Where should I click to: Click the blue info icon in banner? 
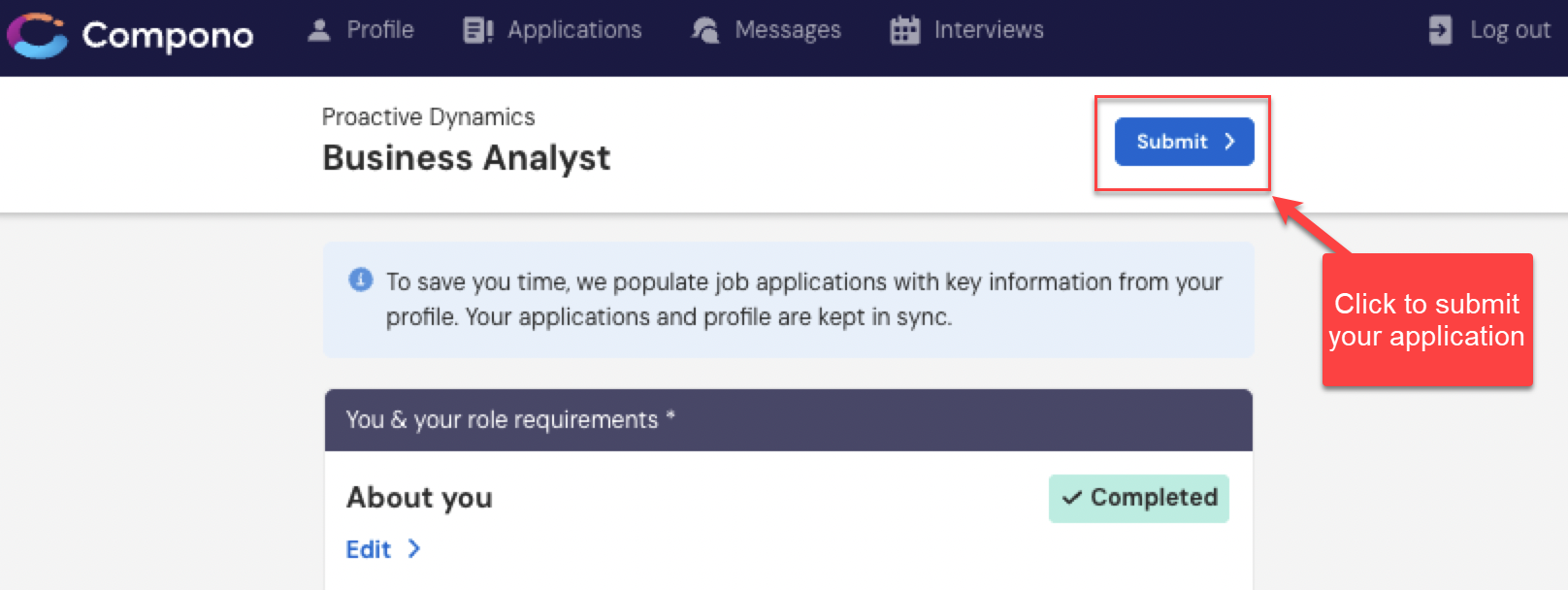[x=360, y=280]
